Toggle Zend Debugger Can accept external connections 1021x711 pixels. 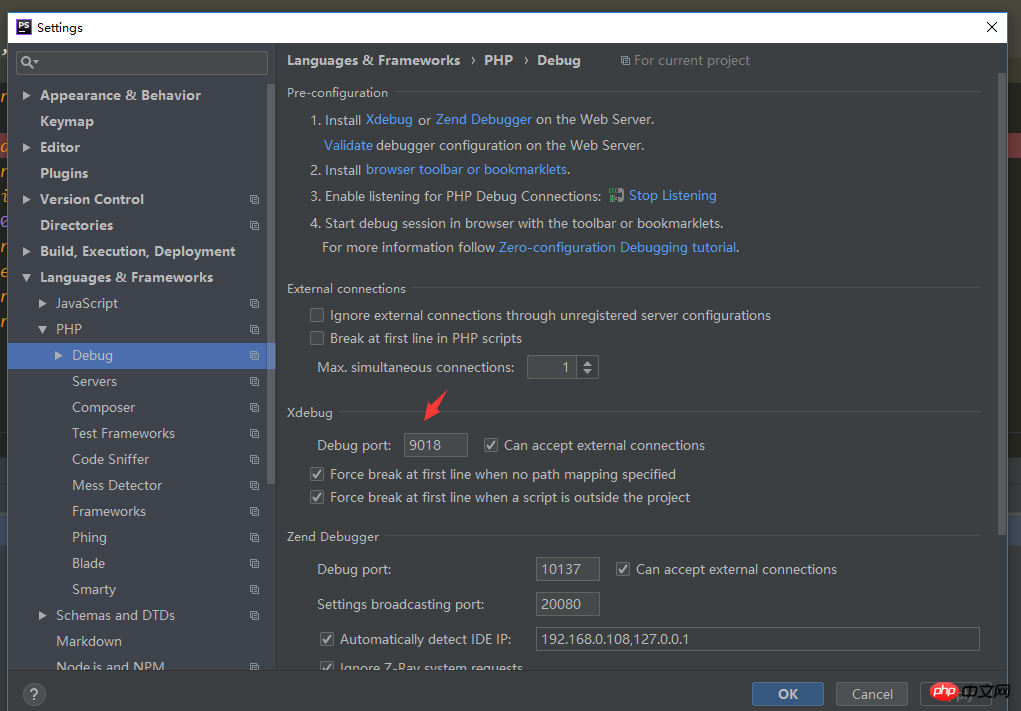pos(623,569)
